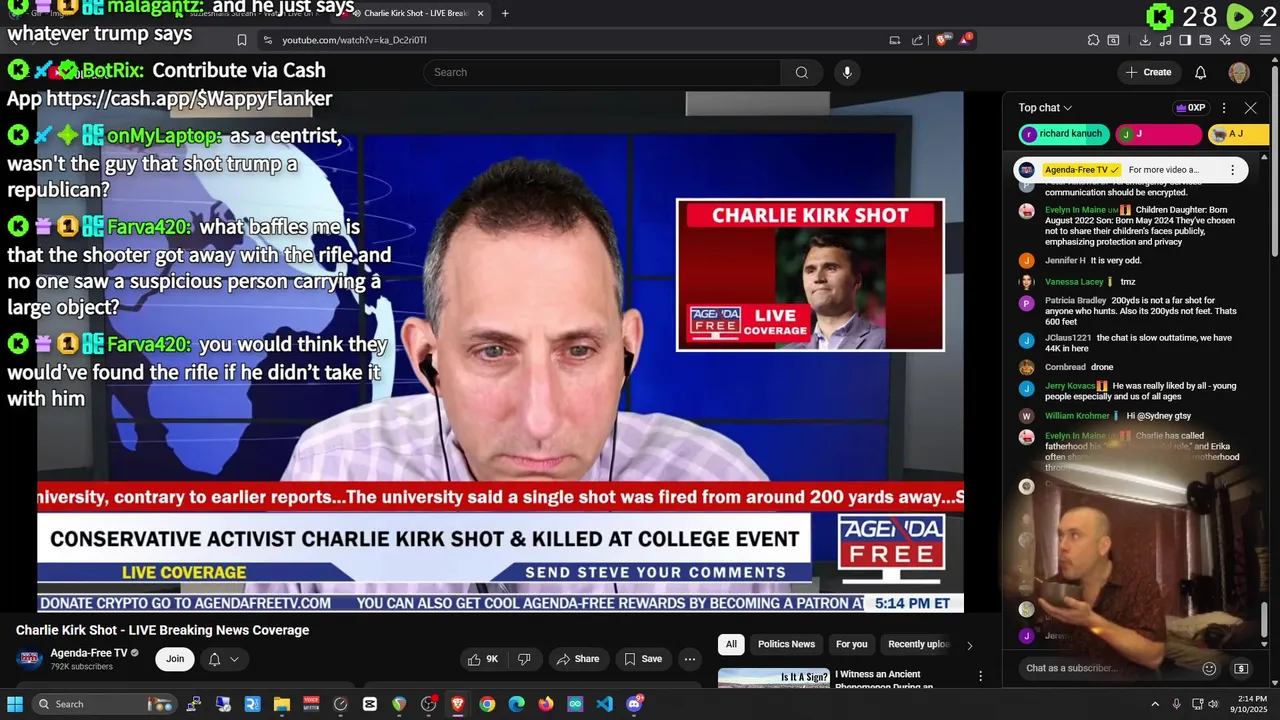Click the music note playlist icon
The width and height of the screenshot is (1280, 720).
(x=1166, y=40)
